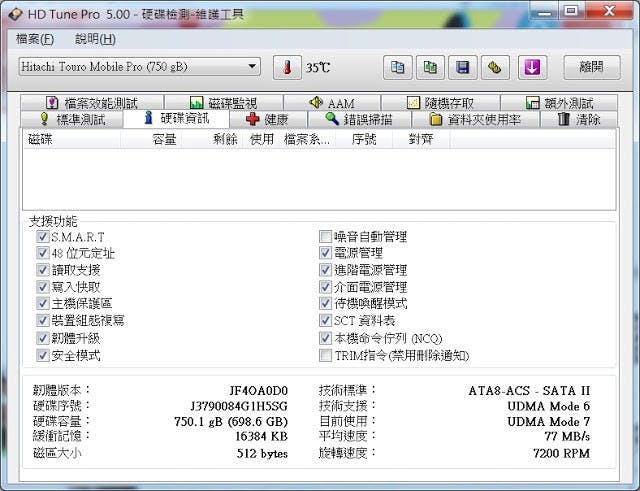Click rotation speed value 7200 RPM
Screen dimensions: 640x491
[562, 453]
